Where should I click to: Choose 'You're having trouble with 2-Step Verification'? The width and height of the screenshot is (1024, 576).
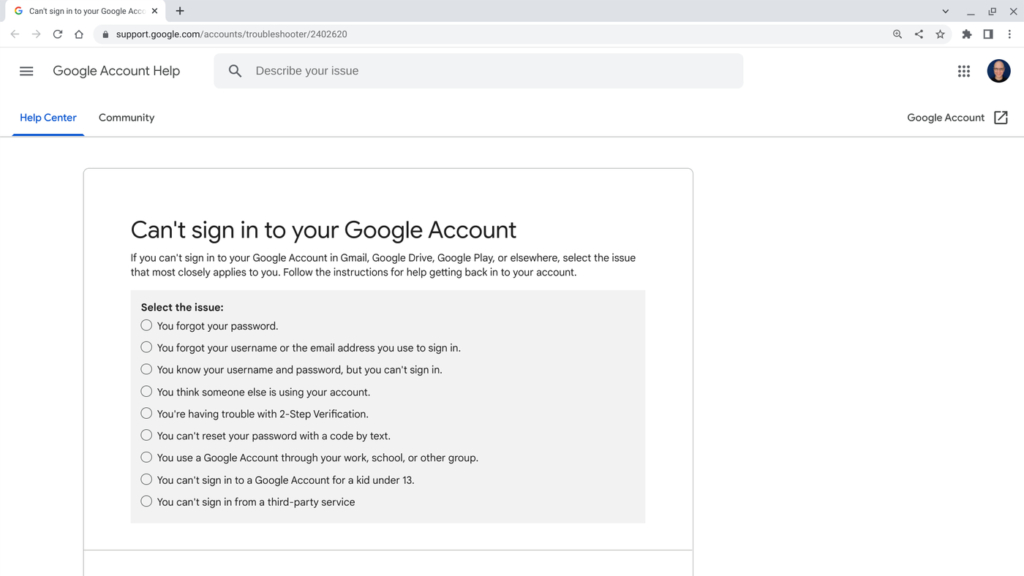pos(146,413)
